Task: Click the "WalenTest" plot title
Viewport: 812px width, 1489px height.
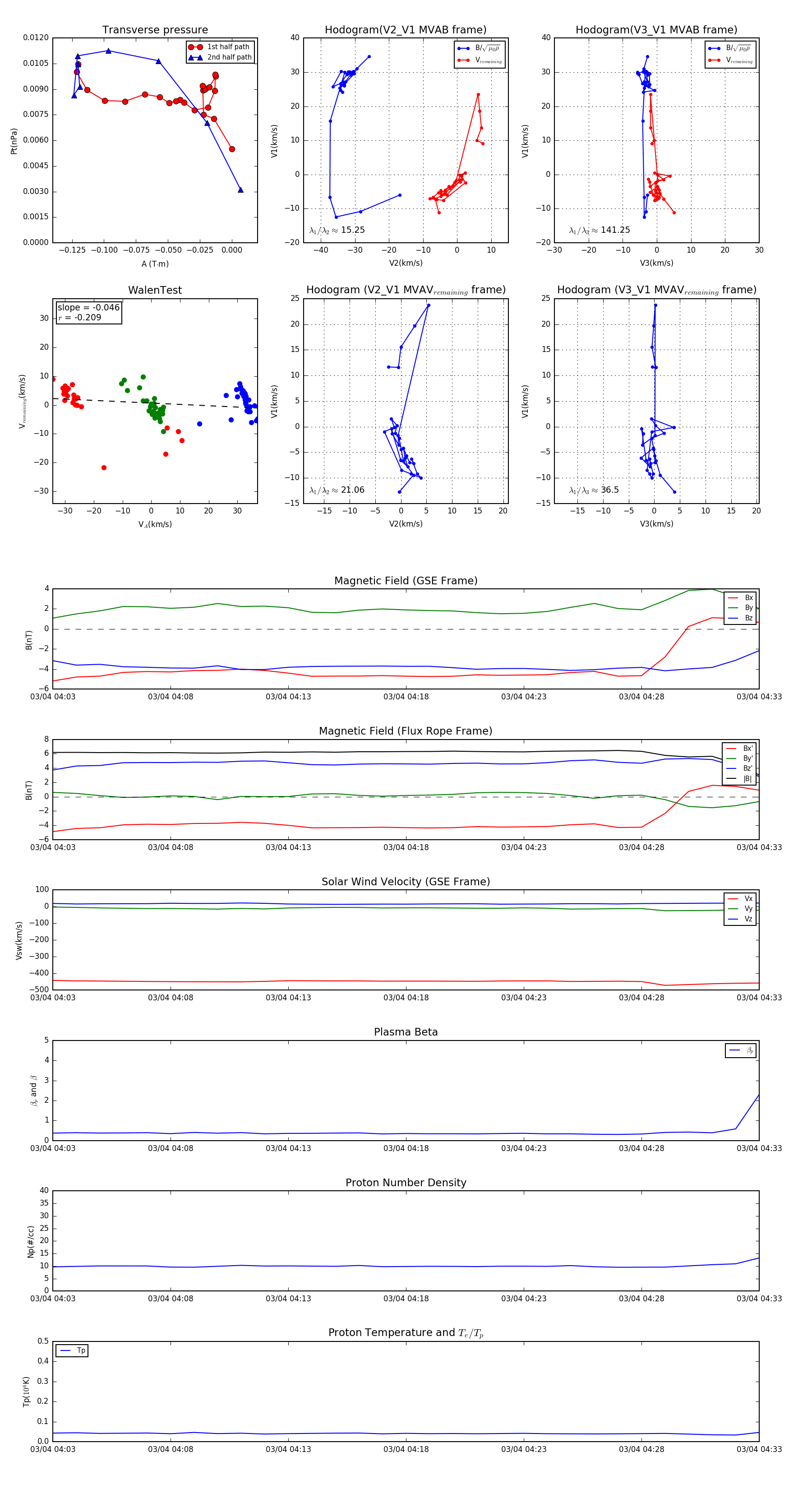Action: click(x=155, y=290)
